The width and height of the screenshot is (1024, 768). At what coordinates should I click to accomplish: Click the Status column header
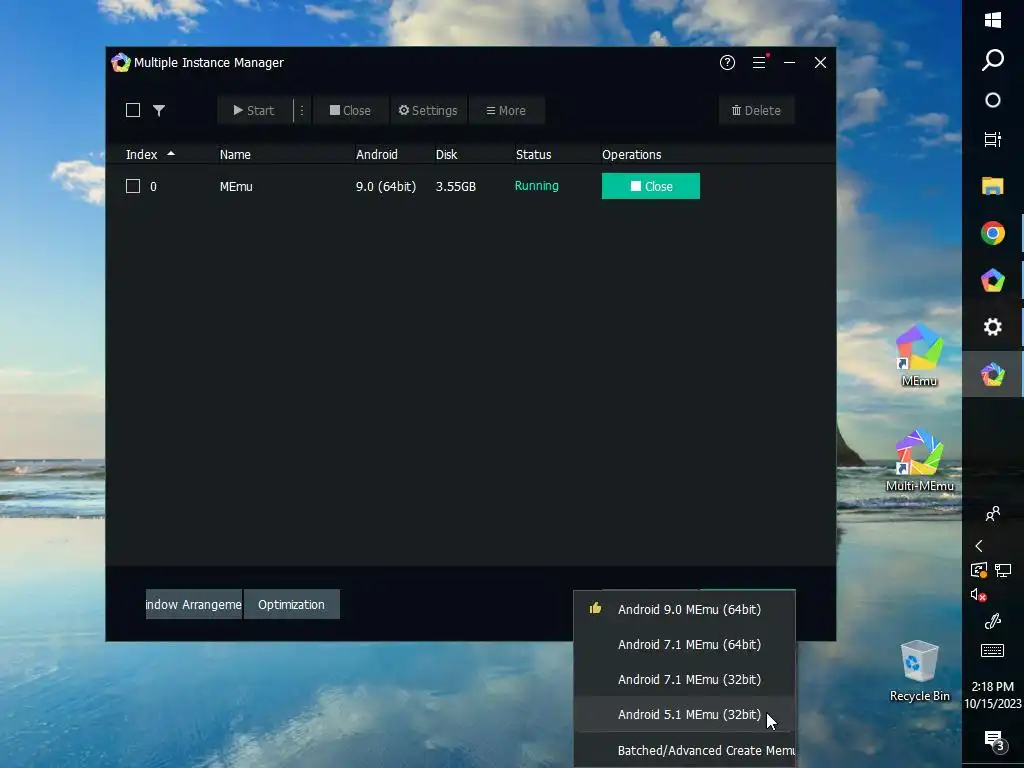pos(534,155)
